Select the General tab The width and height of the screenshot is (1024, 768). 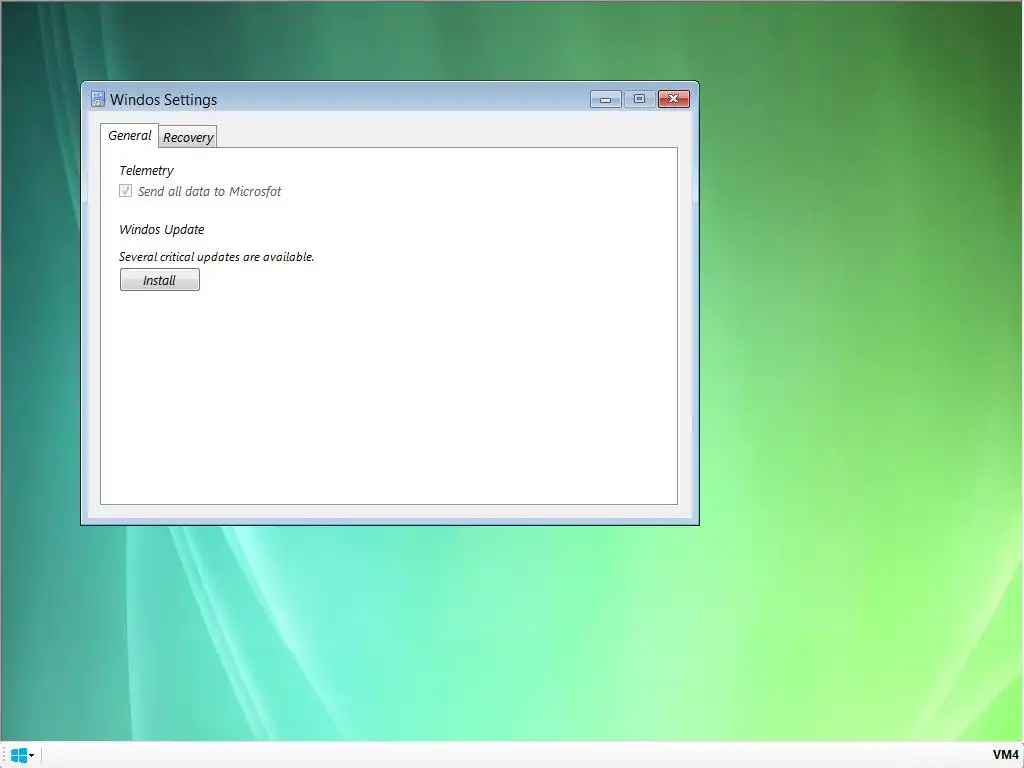tap(129, 135)
